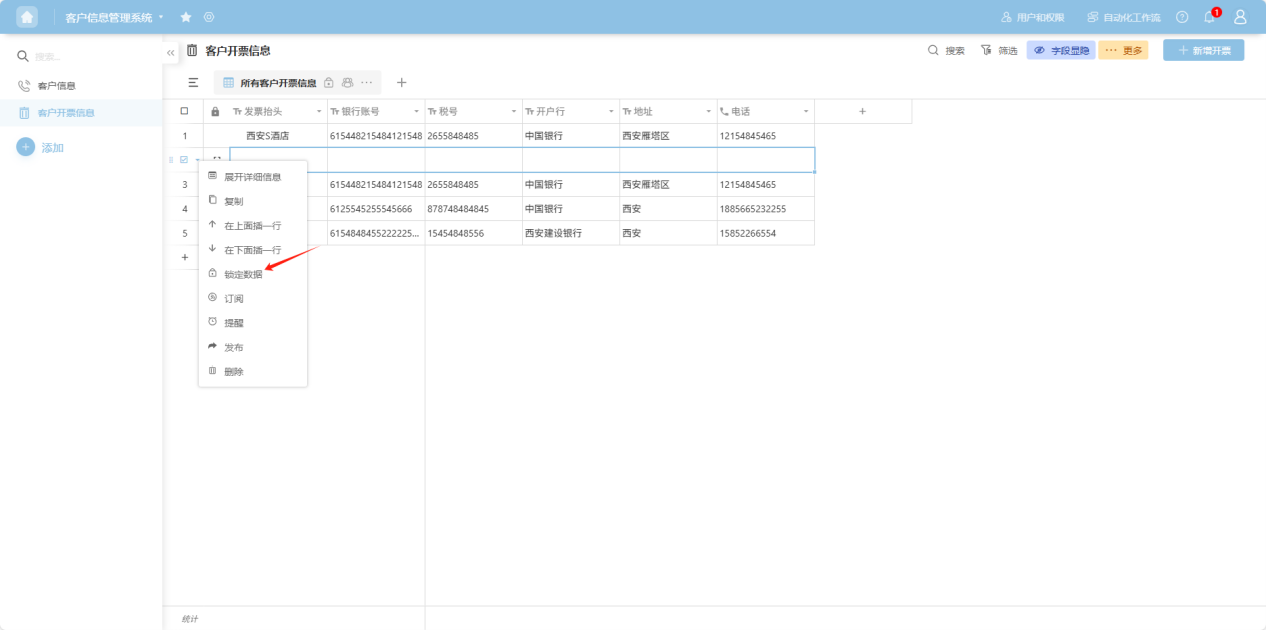
Task: Click the 新增开票 button
Action: point(1203,50)
